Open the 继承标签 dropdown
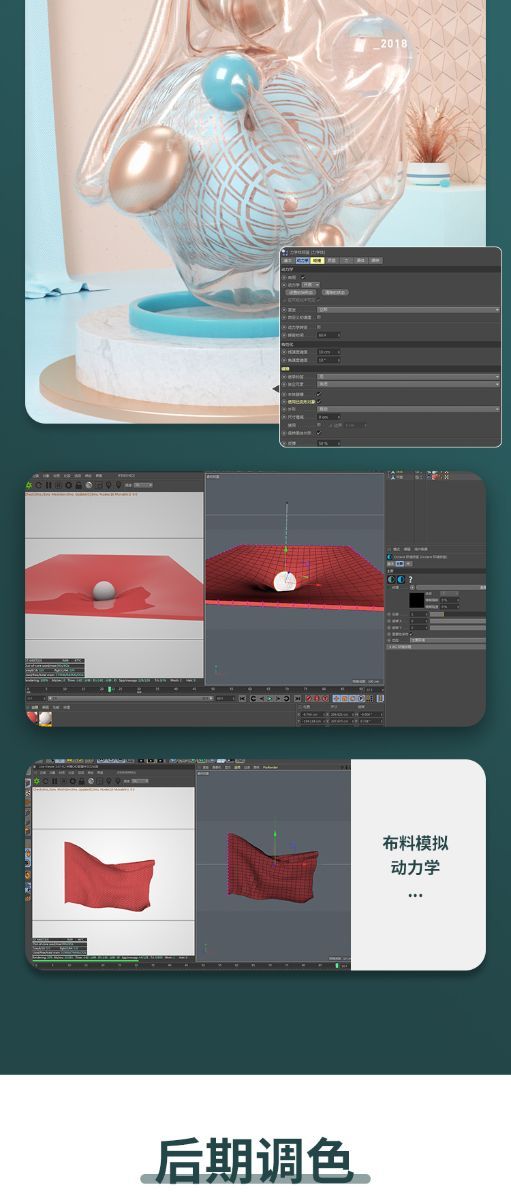 pos(408,377)
